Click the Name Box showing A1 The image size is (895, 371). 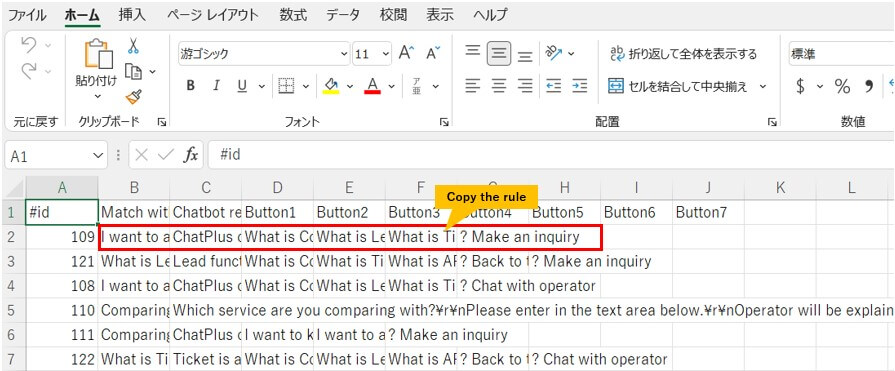coord(47,155)
